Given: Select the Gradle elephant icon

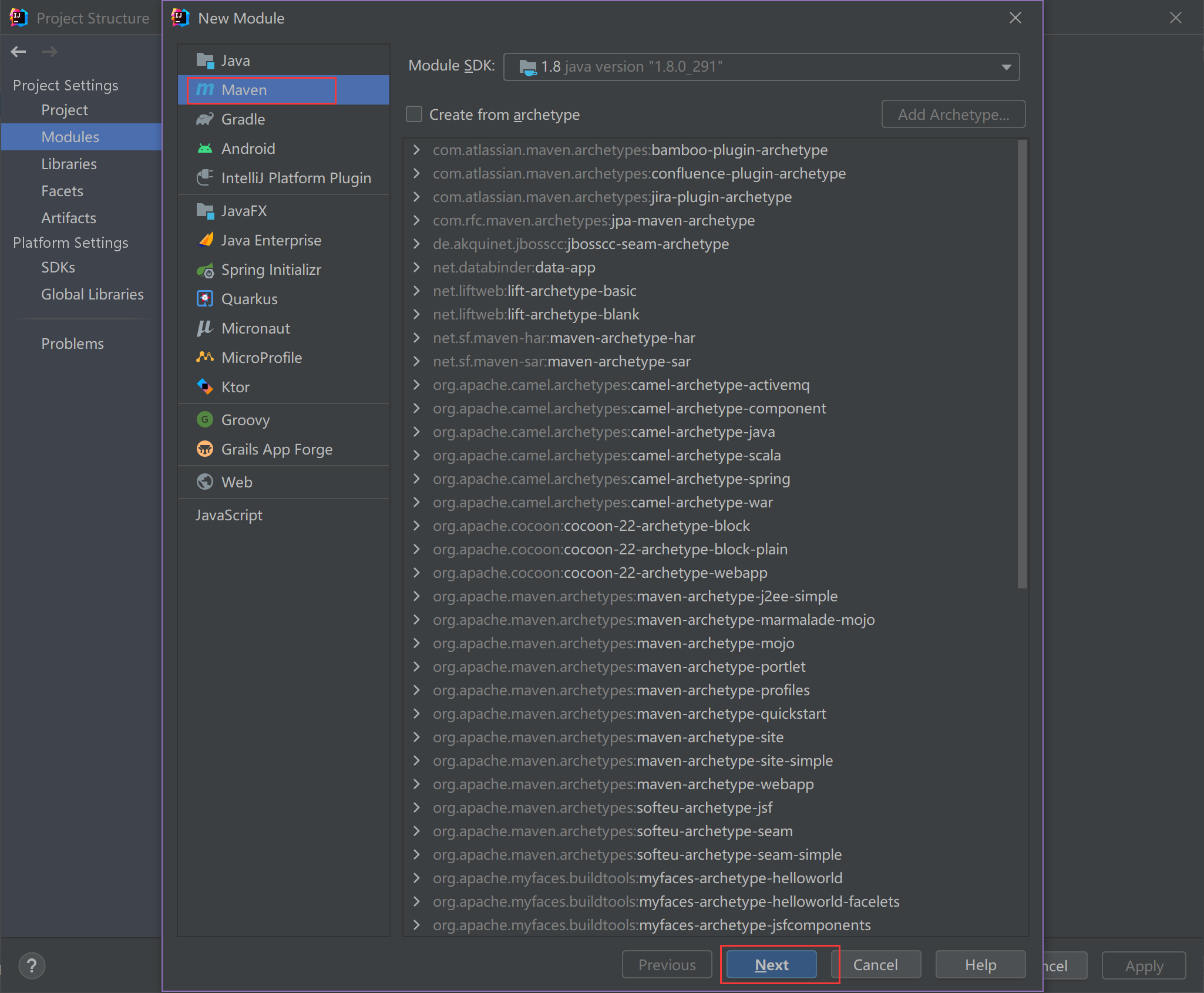Looking at the screenshot, I should coord(204,119).
